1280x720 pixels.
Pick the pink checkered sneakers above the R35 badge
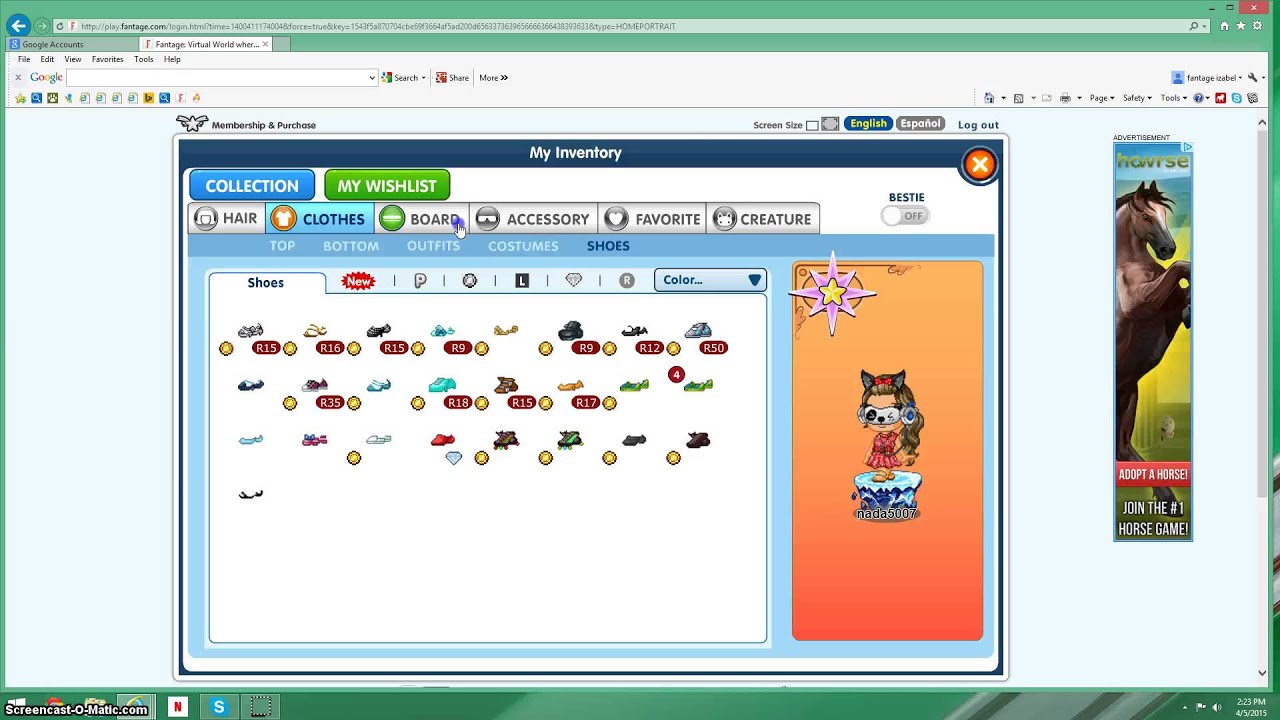[315, 385]
